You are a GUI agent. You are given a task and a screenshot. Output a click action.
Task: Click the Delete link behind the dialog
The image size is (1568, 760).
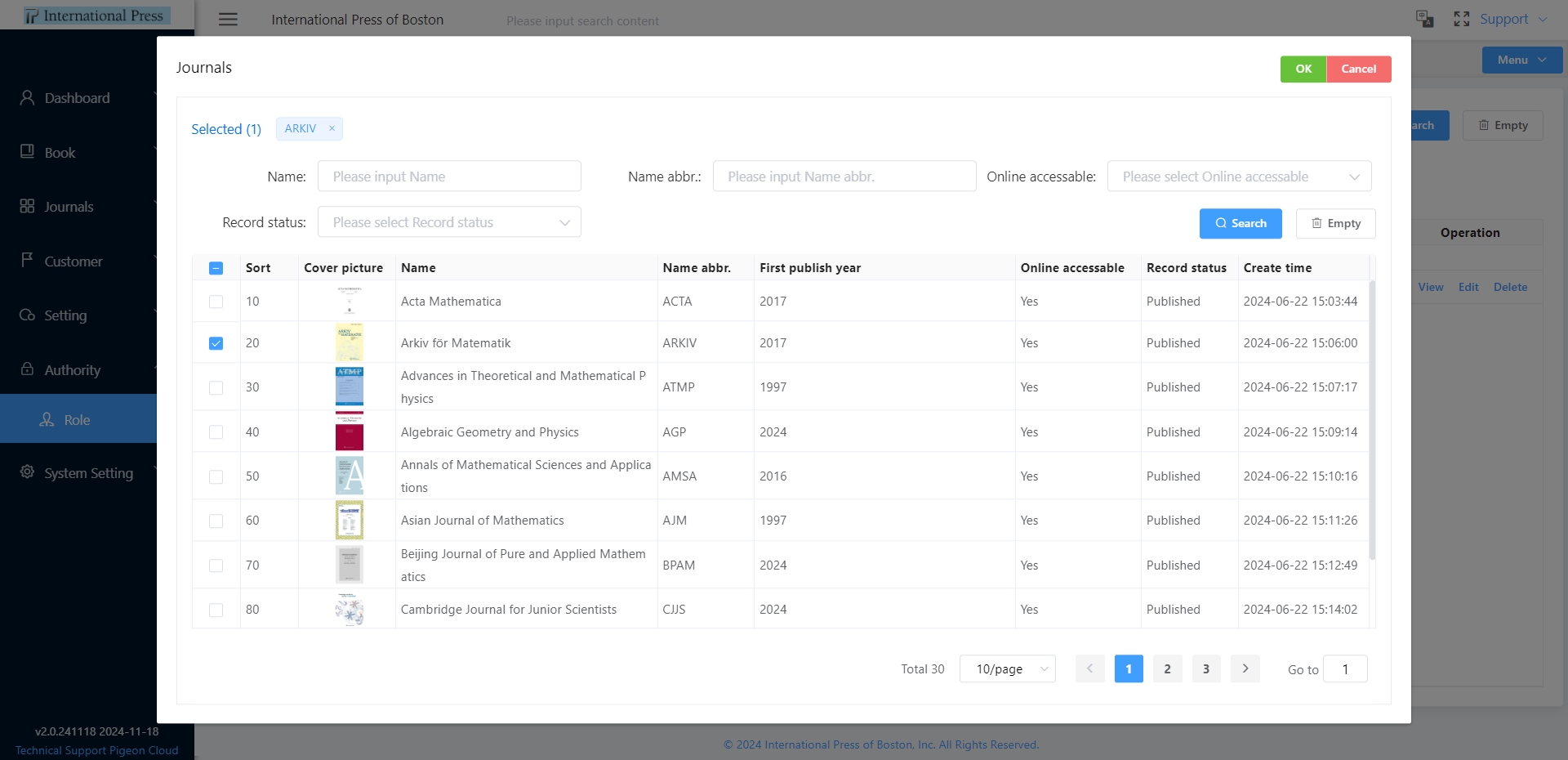click(x=1510, y=287)
